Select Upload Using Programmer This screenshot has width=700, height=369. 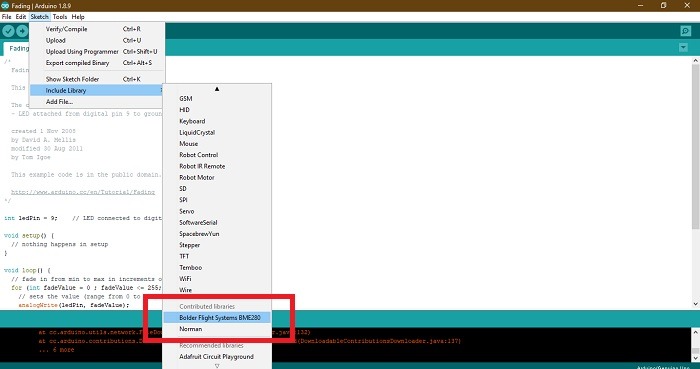[x=97, y=51]
